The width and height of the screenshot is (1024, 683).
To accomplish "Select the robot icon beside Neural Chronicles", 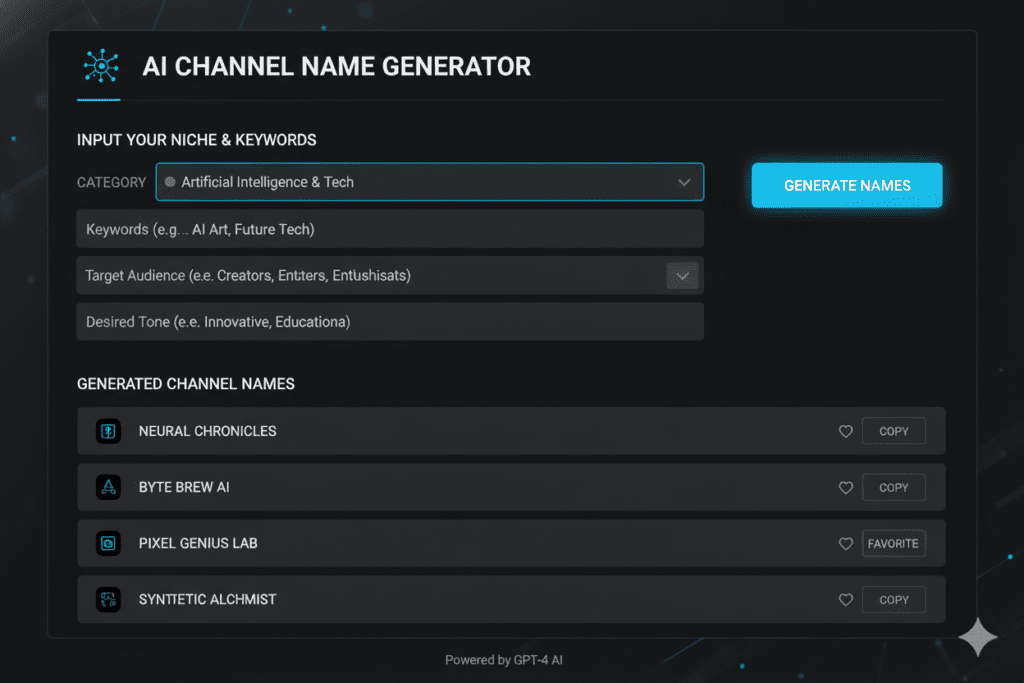I will coord(108,431).
